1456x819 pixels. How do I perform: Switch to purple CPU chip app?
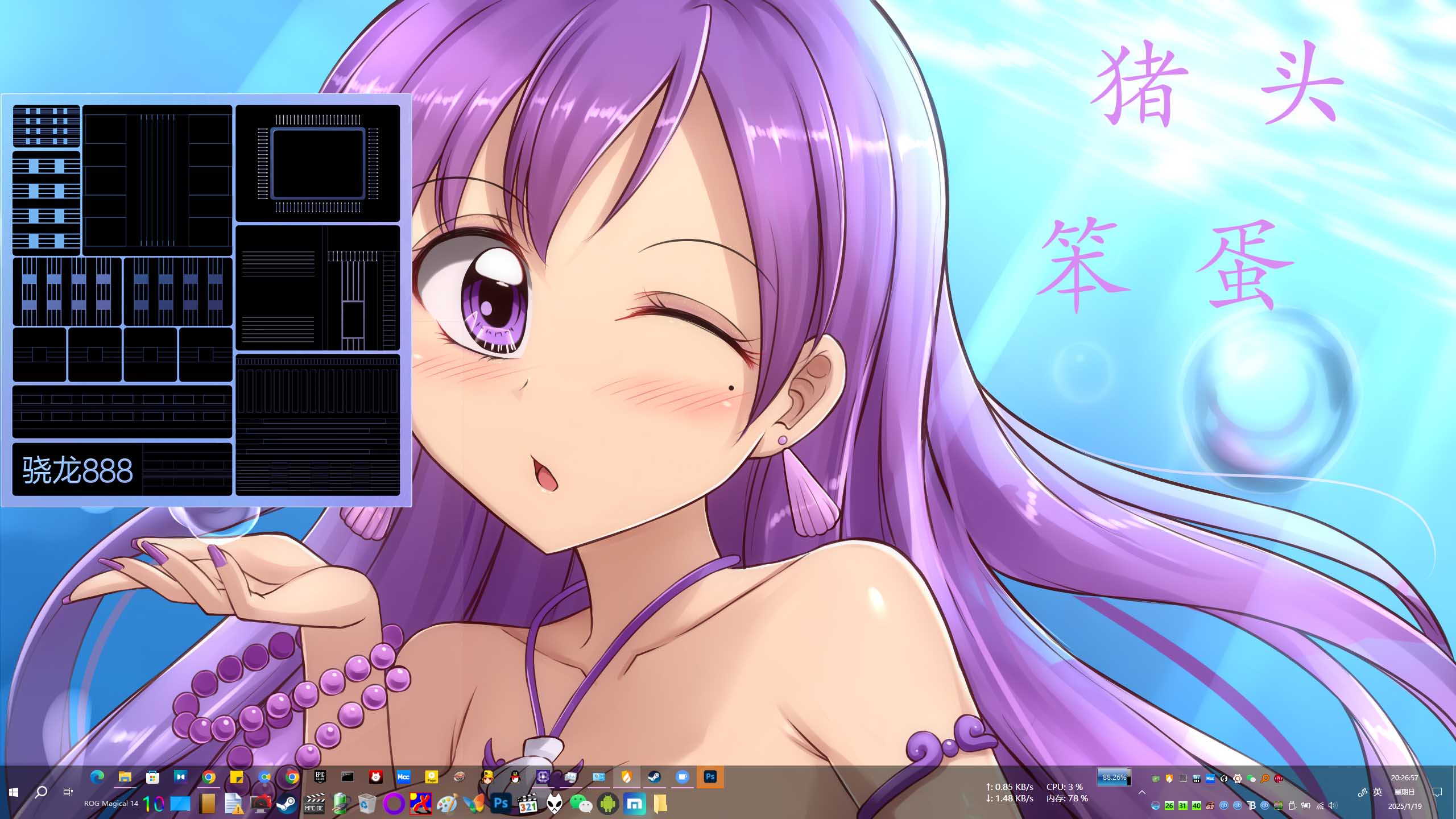point(543,777)
